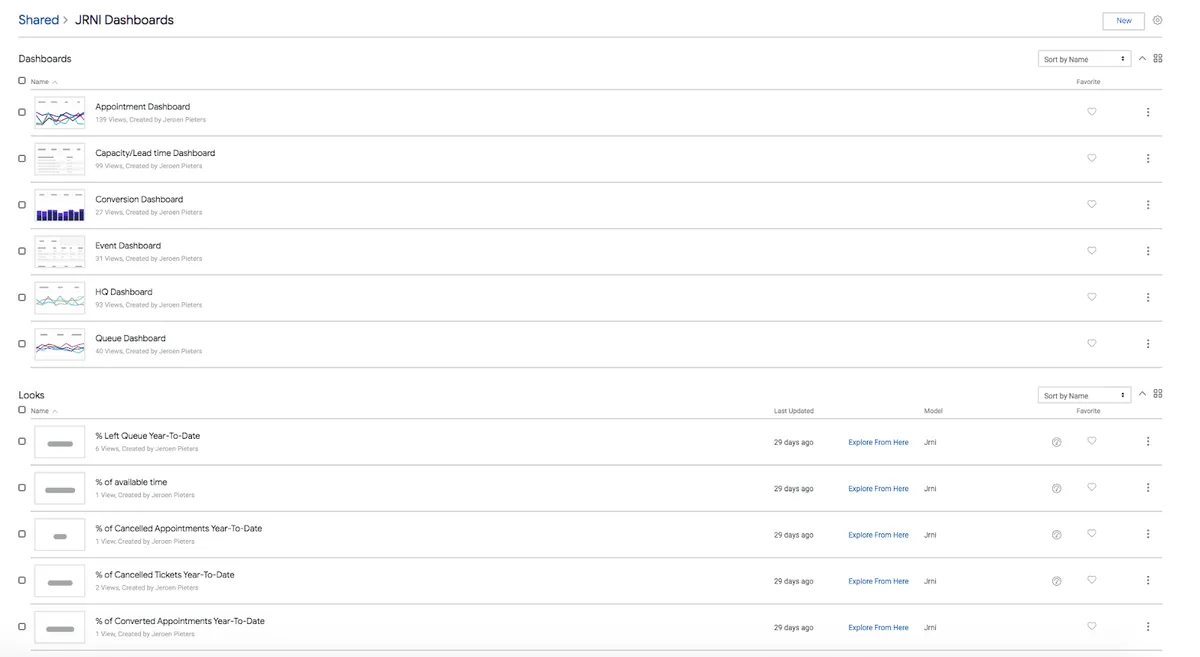Favorite the Appointment Dashboard with its heart icon
This screenshot has width=1200, height=657.
[x=1091, y=112]
